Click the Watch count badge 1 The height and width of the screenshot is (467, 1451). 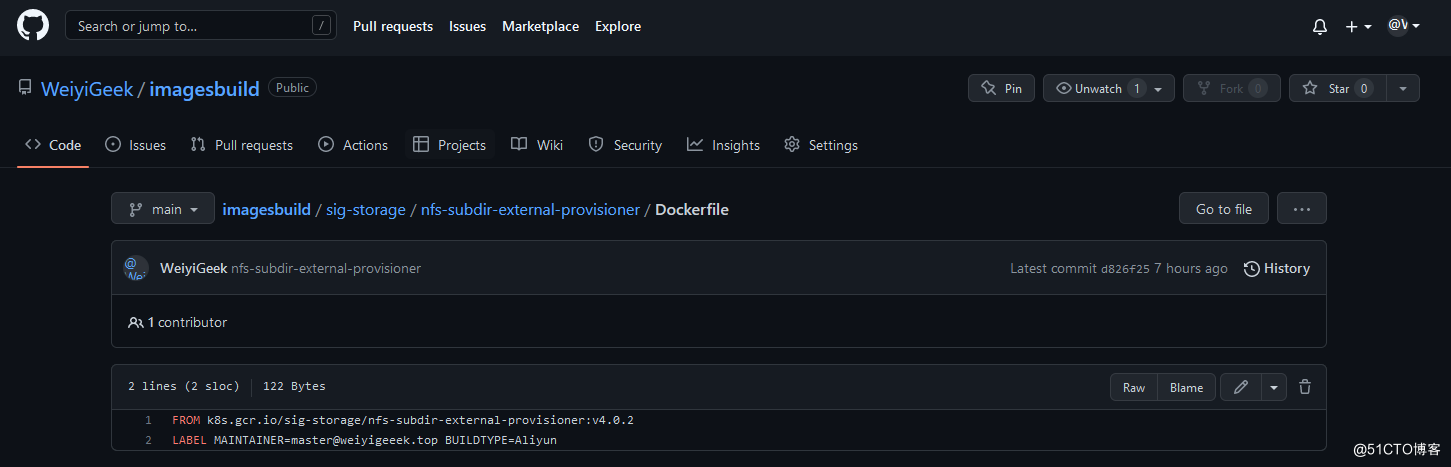tap(1136, 88)
